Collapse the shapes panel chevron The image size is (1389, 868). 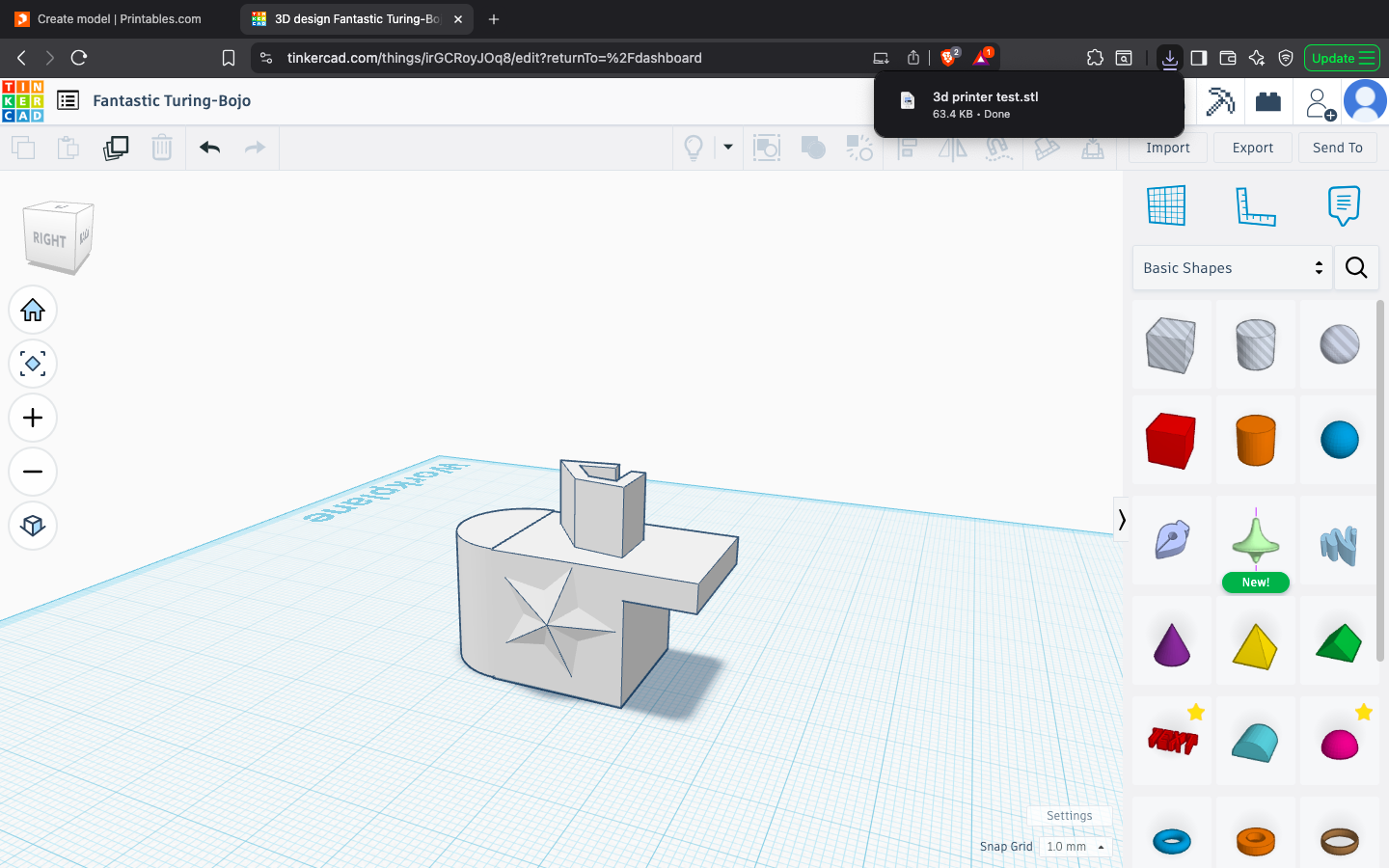(1122, 520)
